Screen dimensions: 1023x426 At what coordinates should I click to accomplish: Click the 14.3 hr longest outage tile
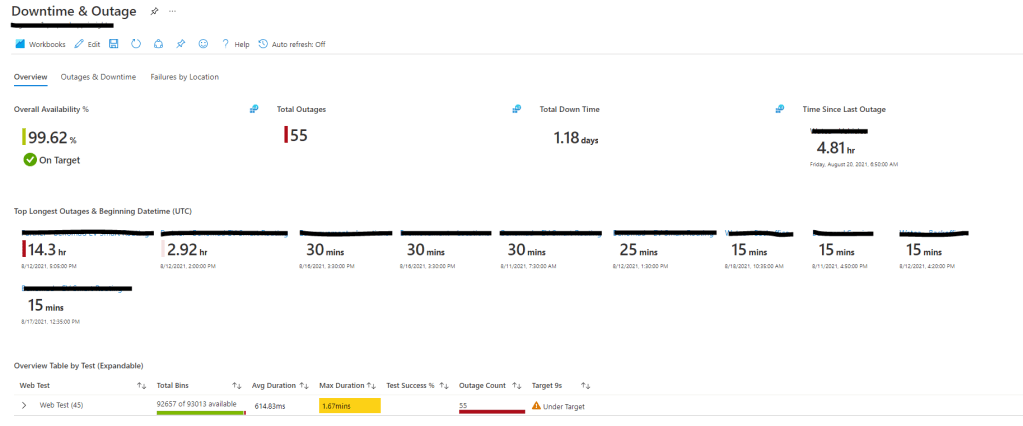pyautogui.click(x=45, y=249)
